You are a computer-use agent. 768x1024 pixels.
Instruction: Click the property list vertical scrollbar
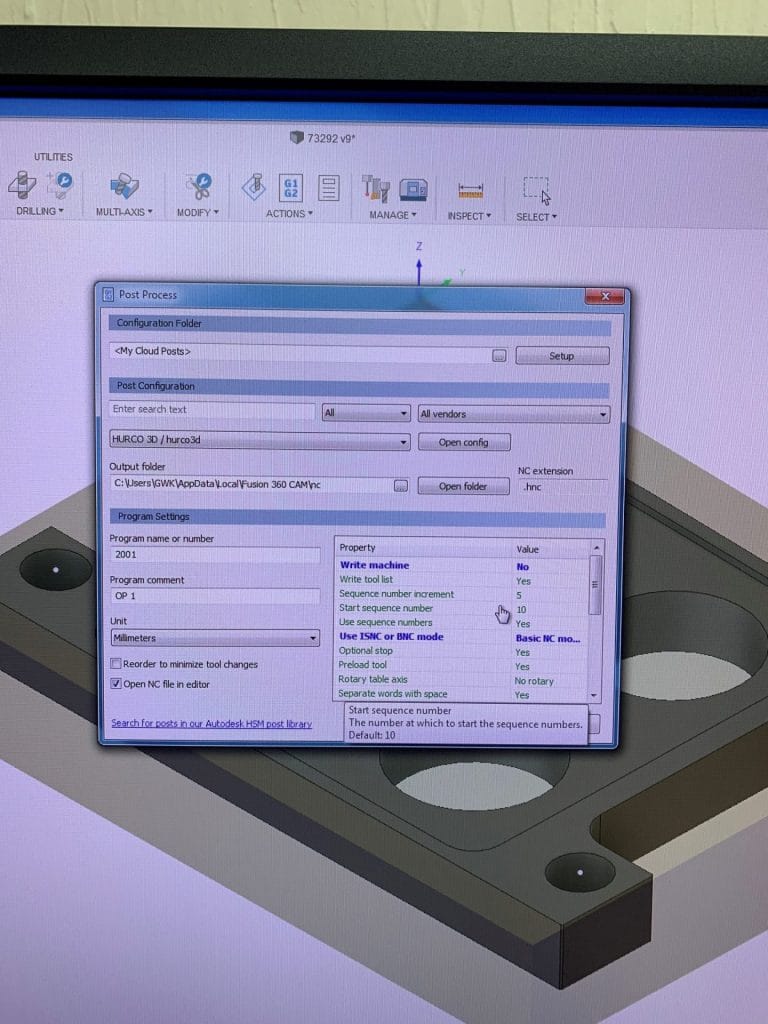596,584
